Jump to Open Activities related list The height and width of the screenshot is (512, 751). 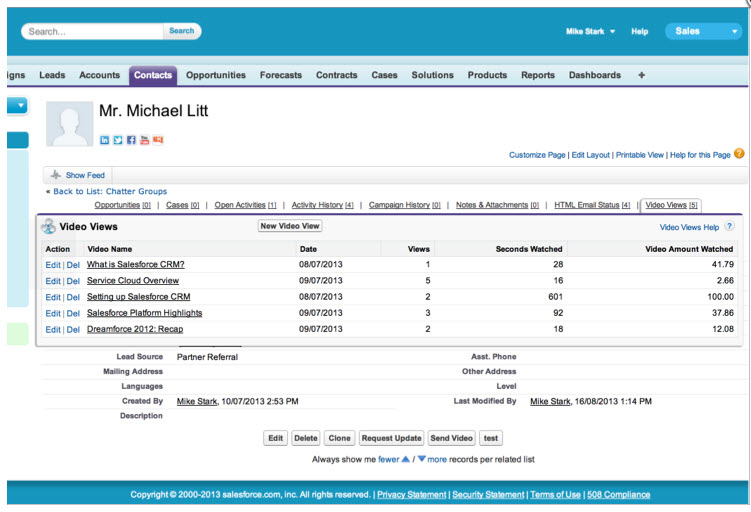pyautogui.click(x=245, y=205)
